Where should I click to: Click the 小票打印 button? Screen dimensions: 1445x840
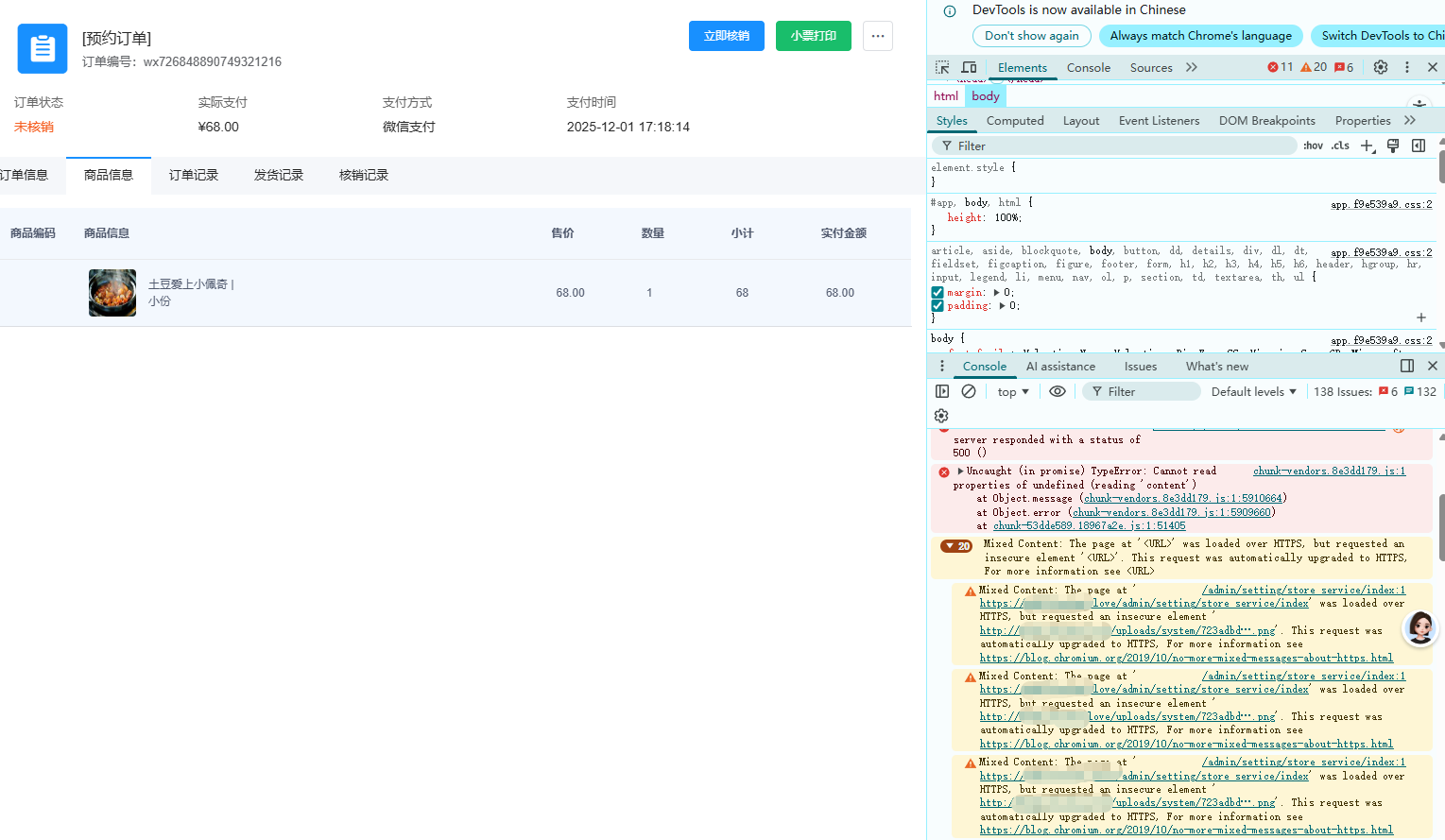point(813,36)
